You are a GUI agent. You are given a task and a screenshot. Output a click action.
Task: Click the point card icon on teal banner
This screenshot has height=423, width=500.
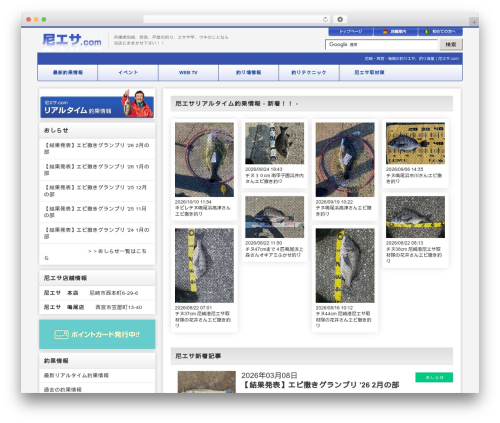61,334
